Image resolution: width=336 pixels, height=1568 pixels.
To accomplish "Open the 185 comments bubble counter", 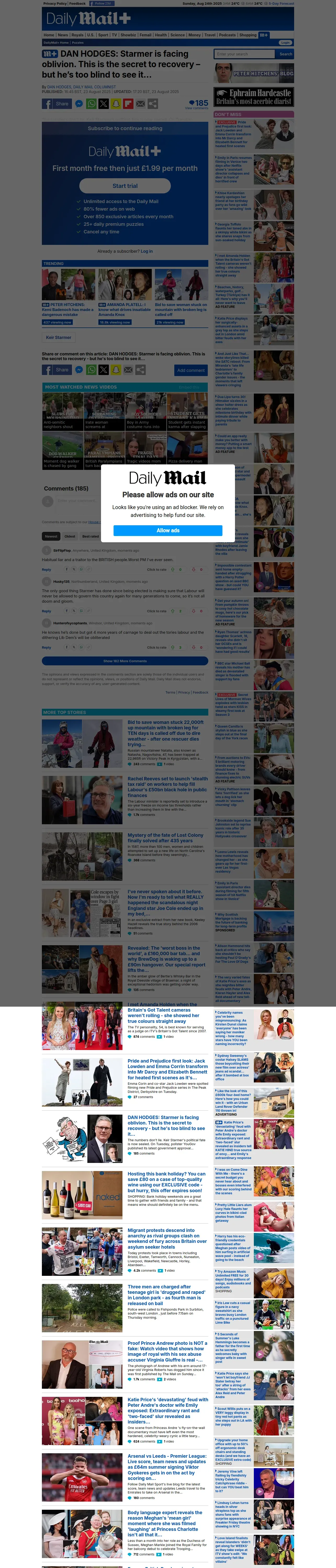I will (198, 103).
